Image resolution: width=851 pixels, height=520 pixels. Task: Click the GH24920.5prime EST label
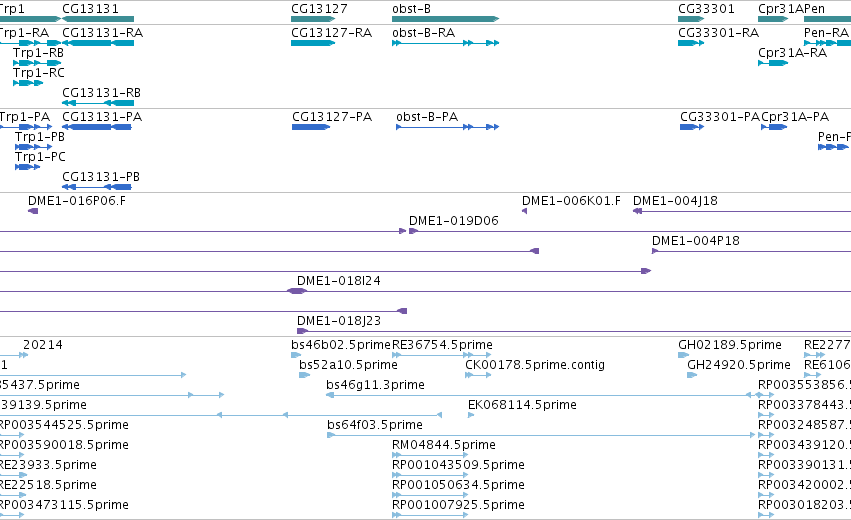click(739, 365)
